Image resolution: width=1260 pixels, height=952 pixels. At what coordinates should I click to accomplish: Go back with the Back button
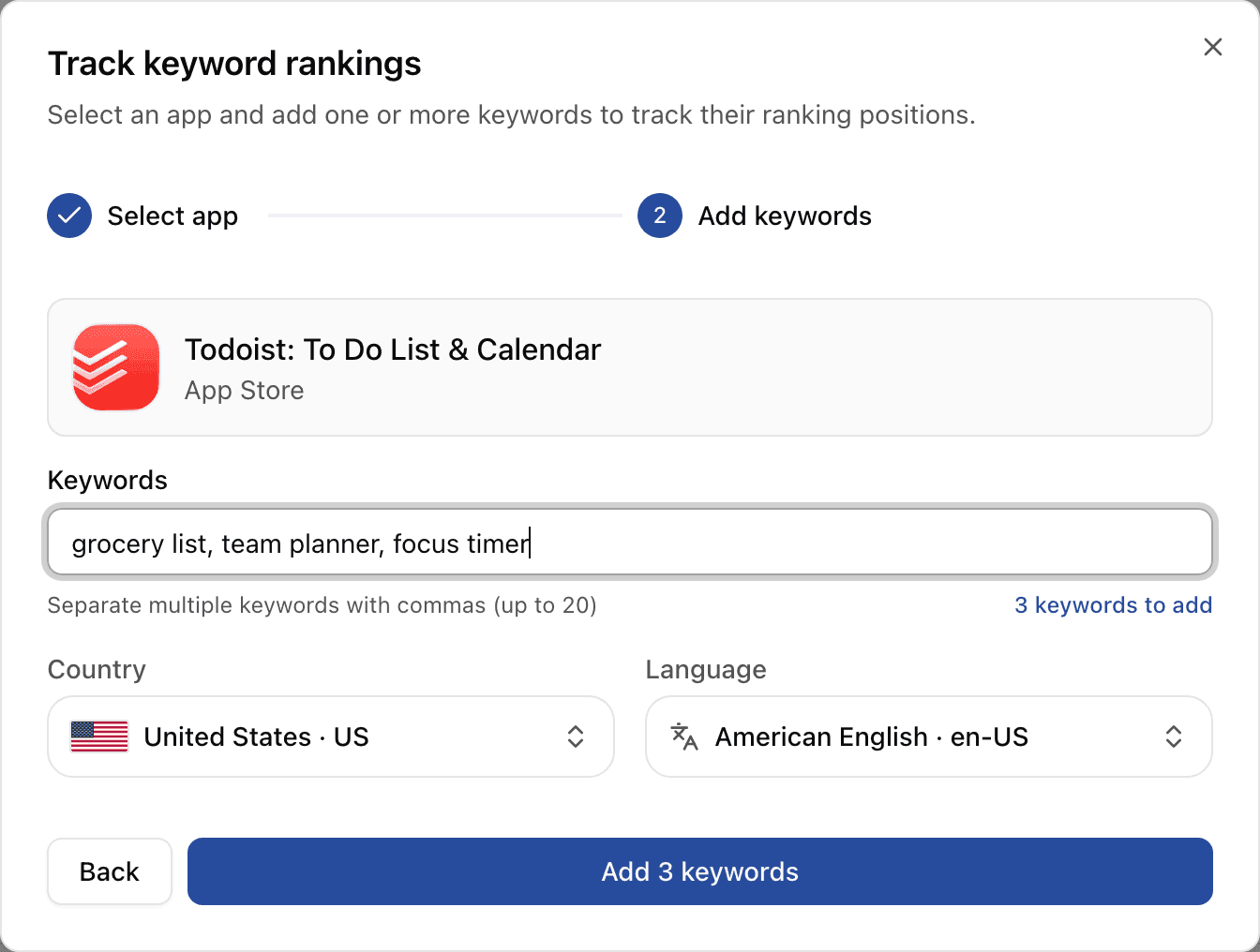(110, 871)
